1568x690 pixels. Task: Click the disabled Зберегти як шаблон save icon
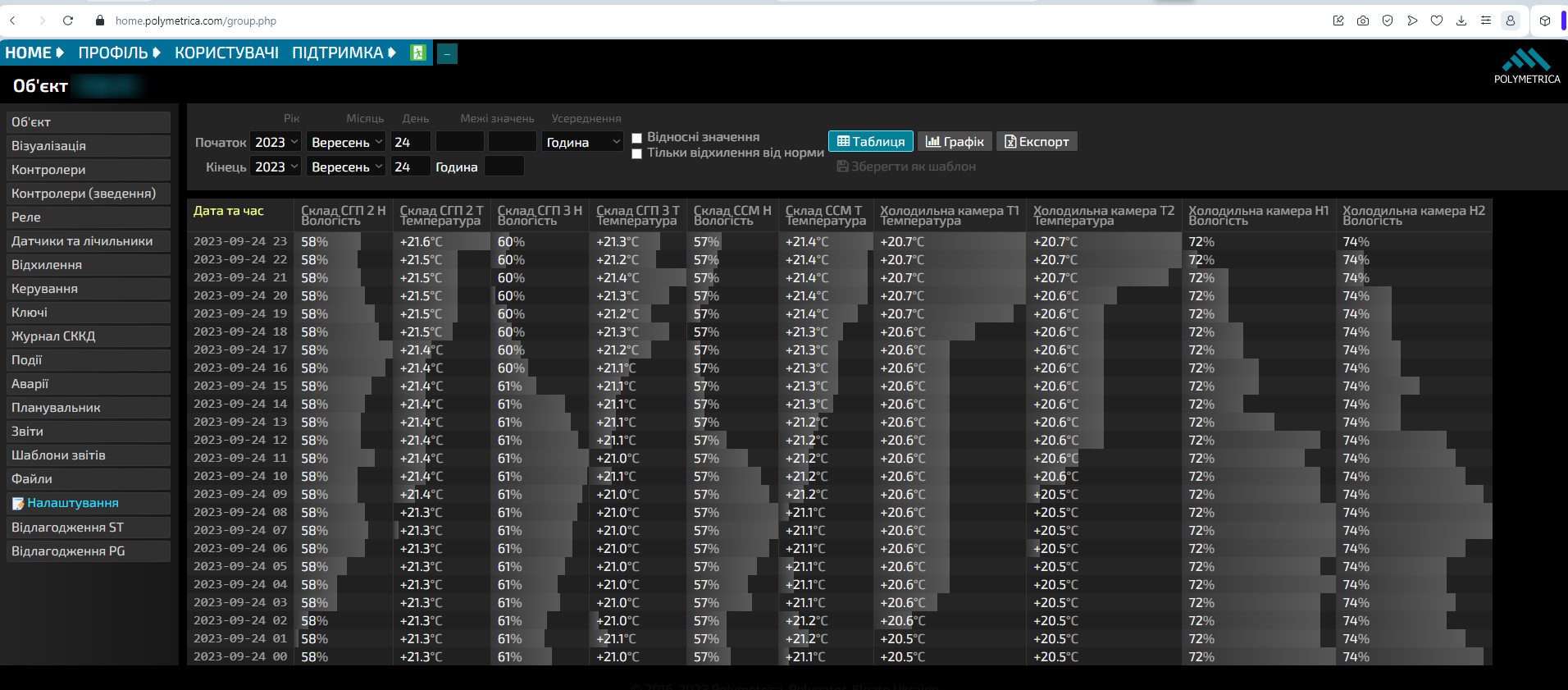842,167
